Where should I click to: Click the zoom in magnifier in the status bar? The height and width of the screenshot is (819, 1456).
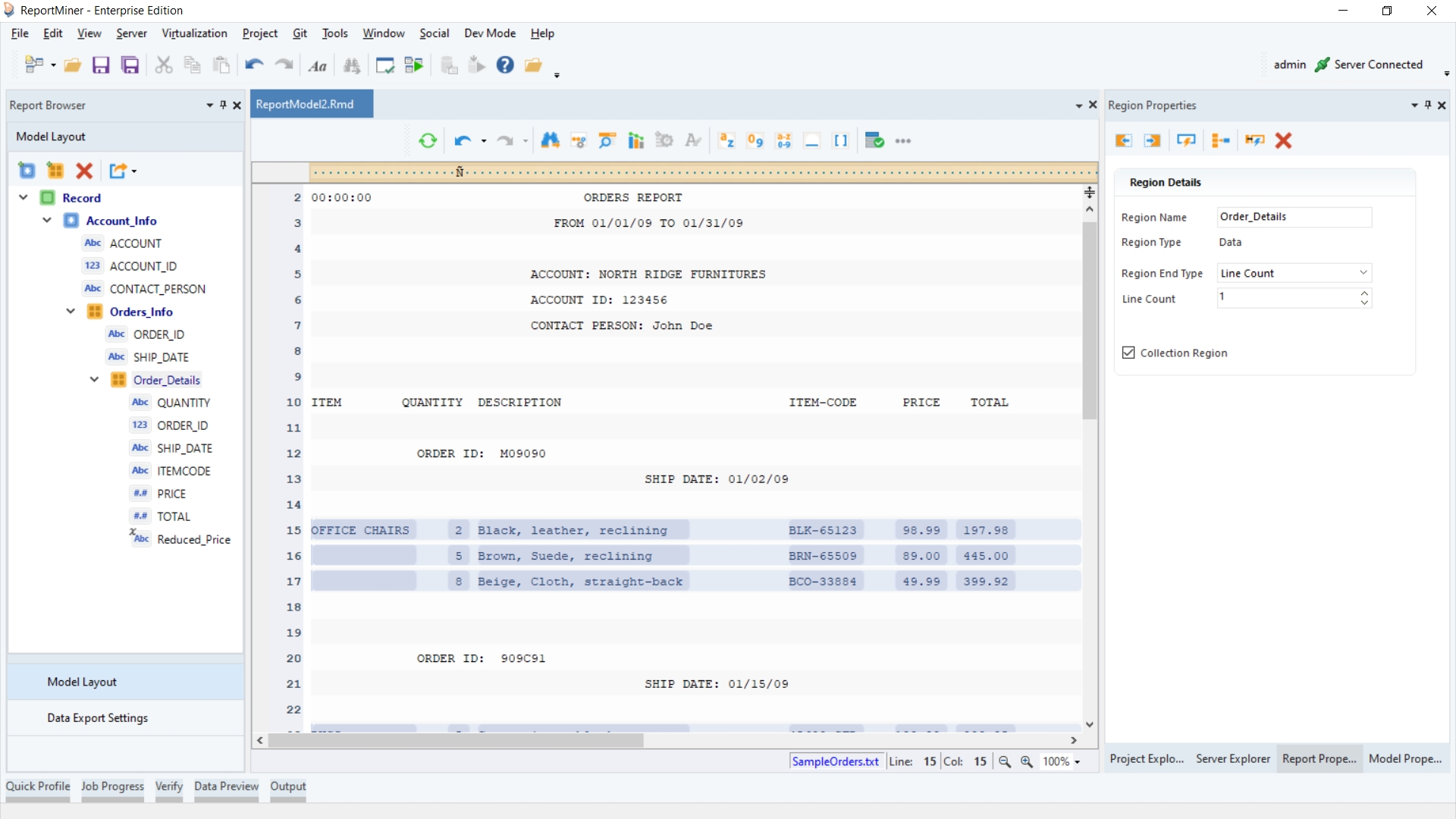click(1027, 762)
